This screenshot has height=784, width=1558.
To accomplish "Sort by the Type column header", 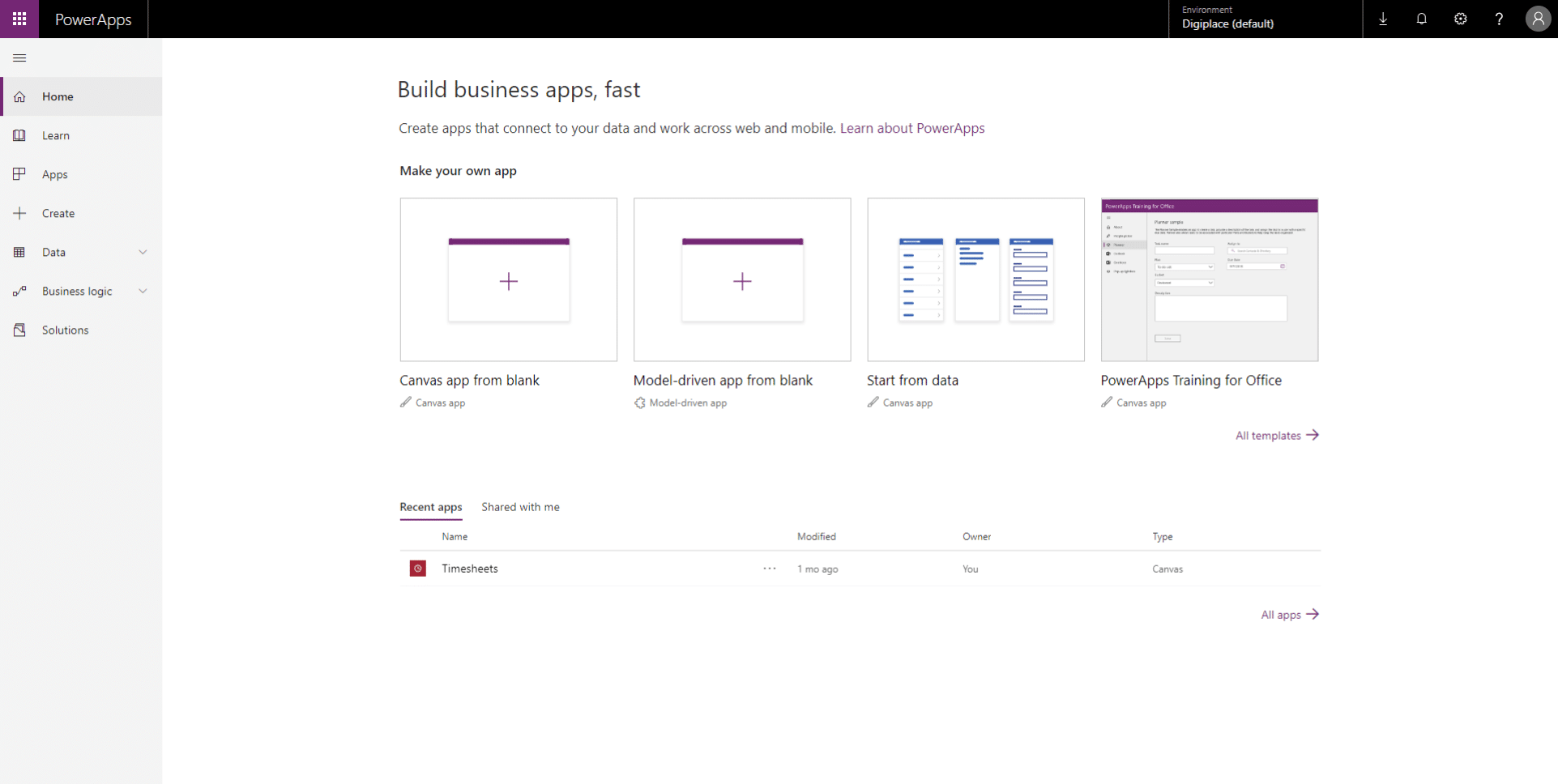I will click(1163, 537).
